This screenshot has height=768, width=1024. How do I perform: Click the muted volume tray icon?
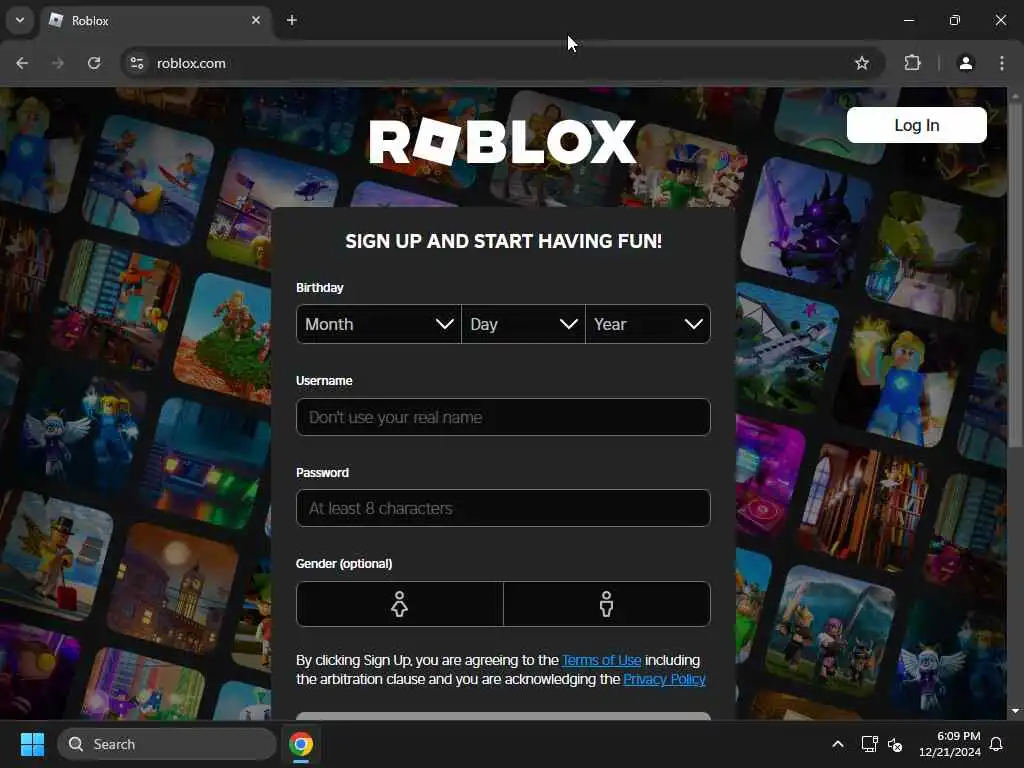[x=895, y=744]
